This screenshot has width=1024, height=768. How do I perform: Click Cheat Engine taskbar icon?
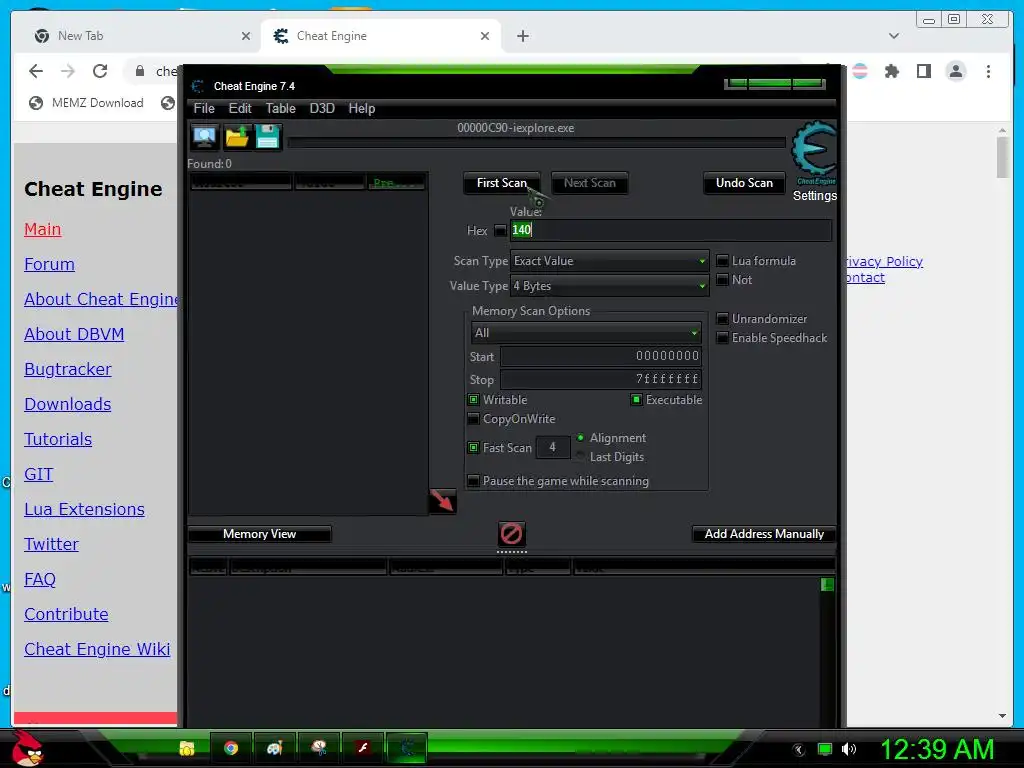[x=406, y=748]
